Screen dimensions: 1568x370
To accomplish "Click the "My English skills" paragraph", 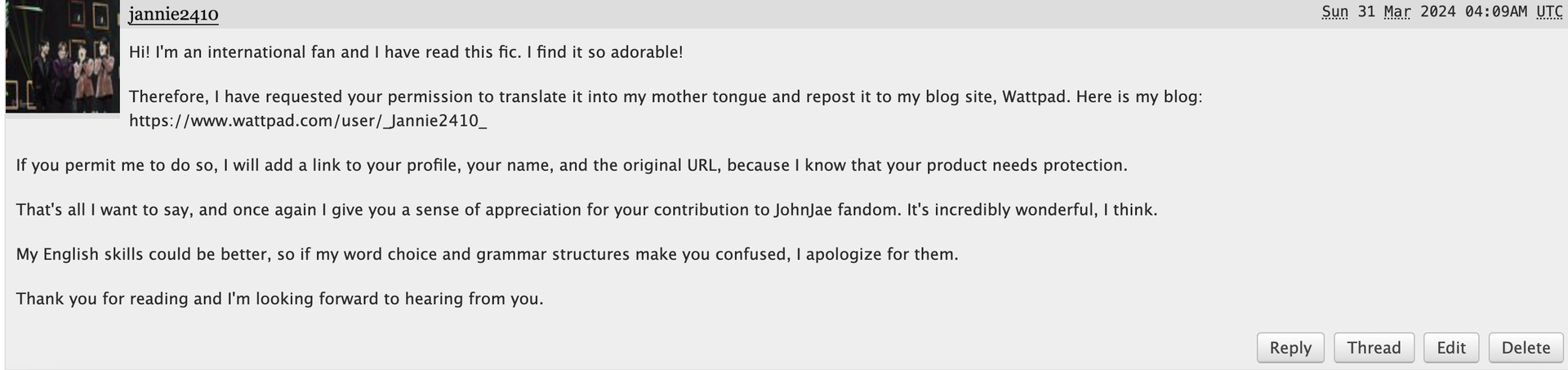I will pyautogui.click(x=487, y=255).
